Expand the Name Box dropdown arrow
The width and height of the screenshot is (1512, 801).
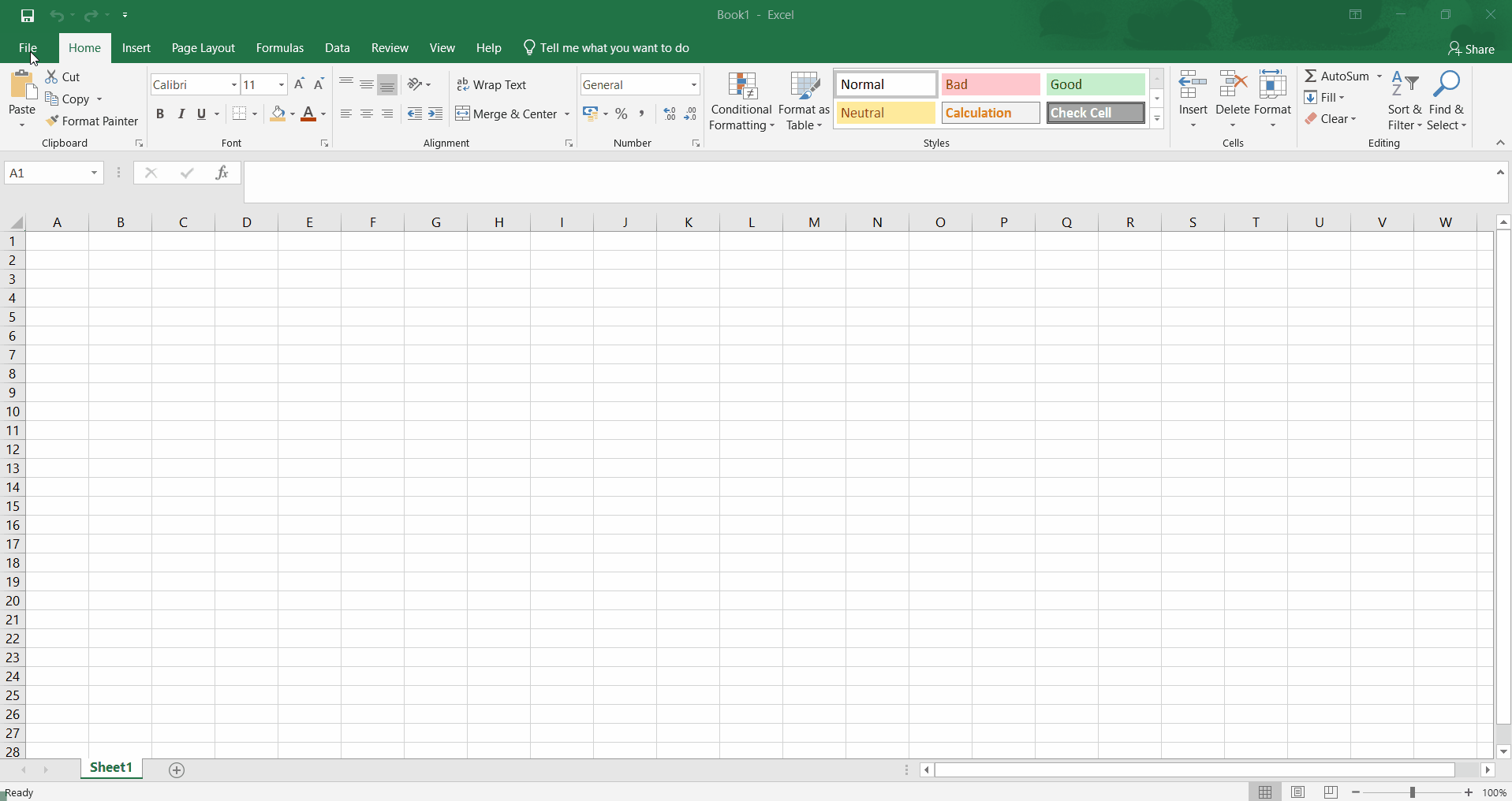click(x=94, y=173)
